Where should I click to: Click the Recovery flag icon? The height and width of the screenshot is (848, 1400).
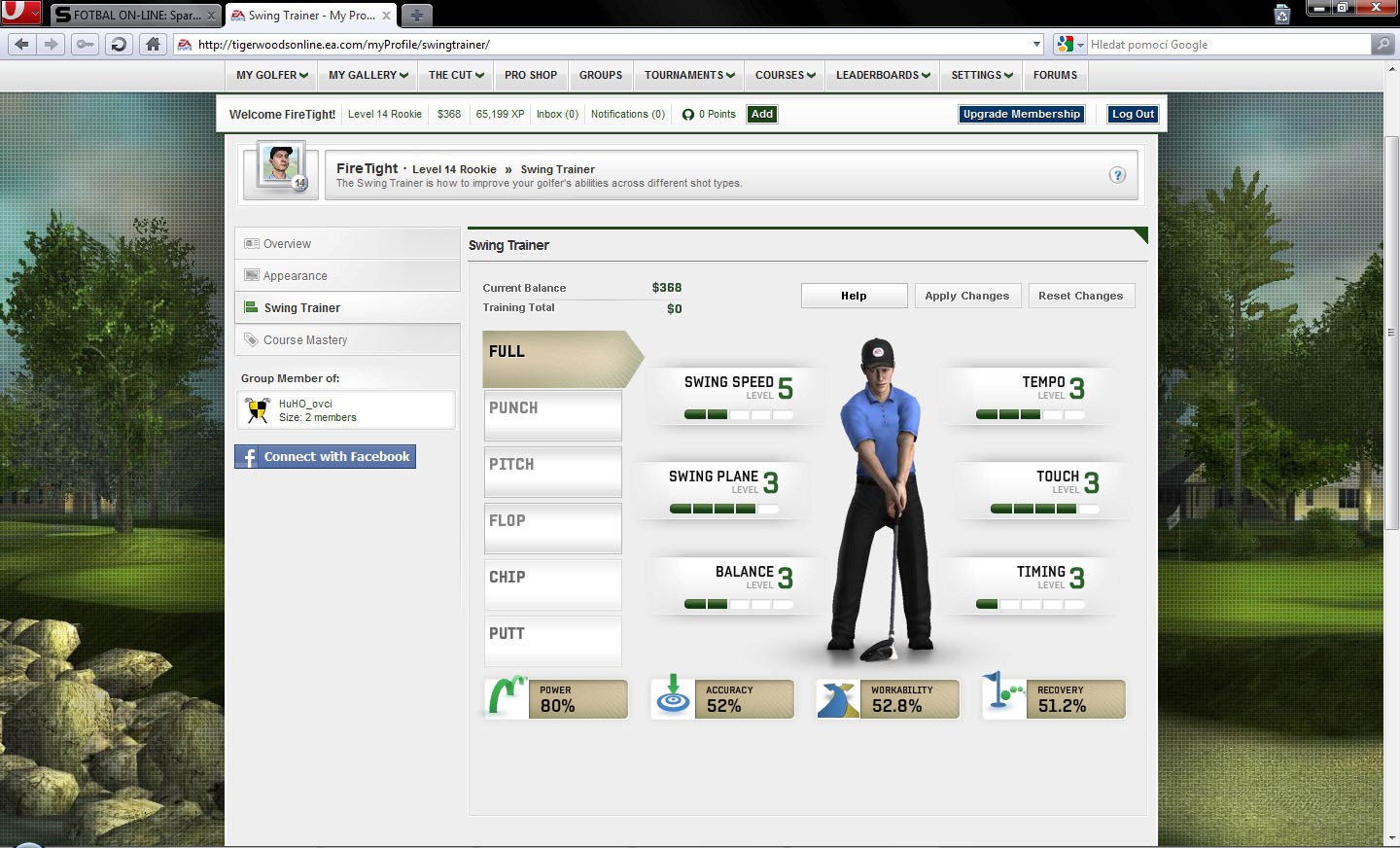[x=1004, y=695]
